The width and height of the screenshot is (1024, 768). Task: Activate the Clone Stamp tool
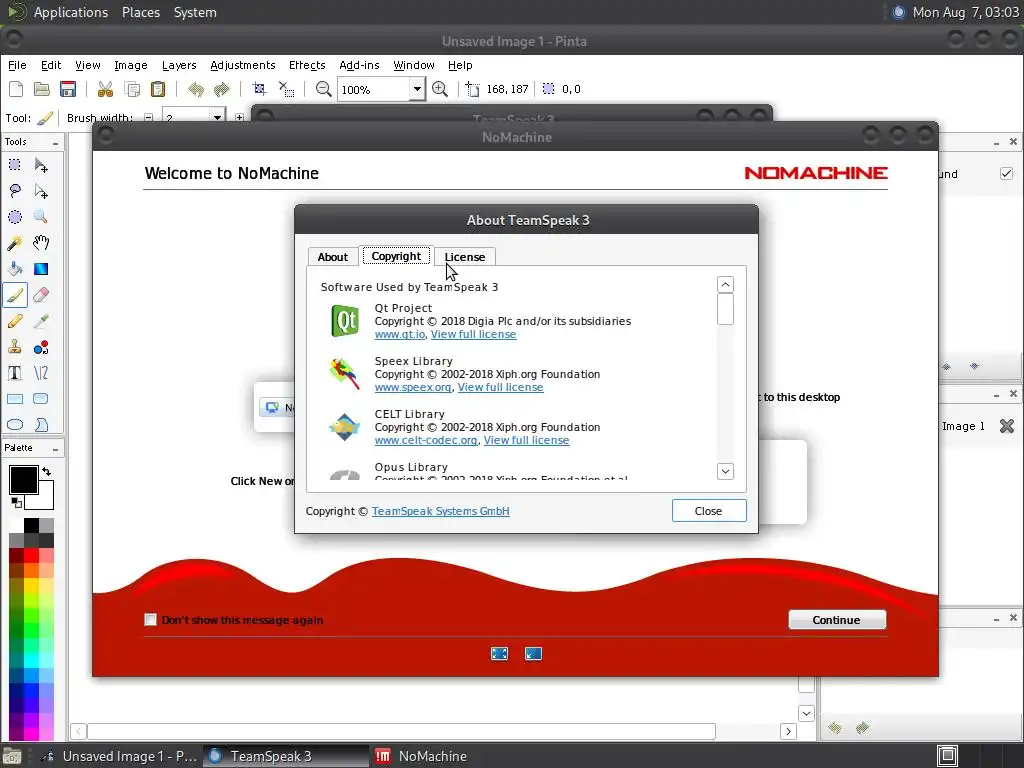point(14,347)
